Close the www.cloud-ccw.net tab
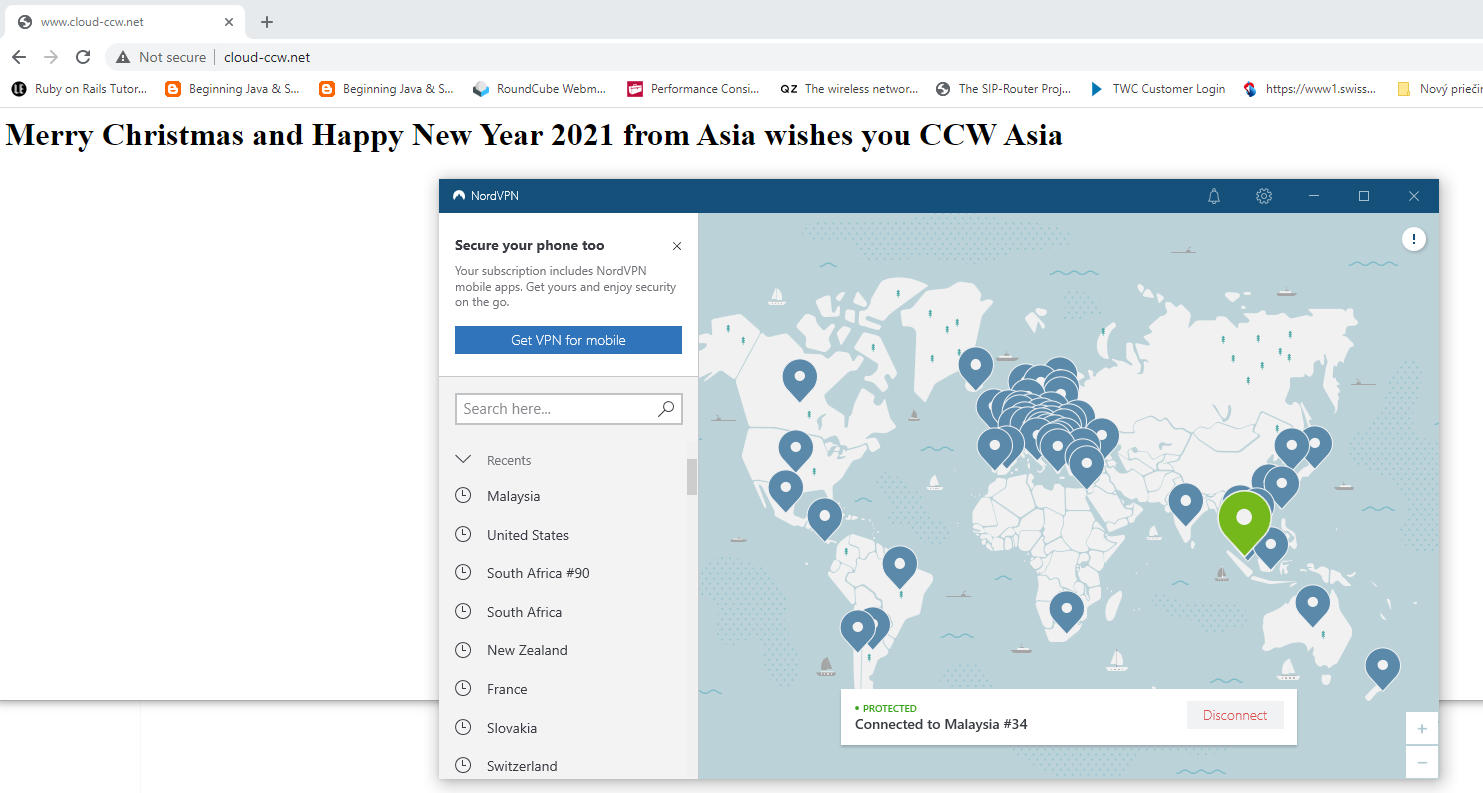The width and height of the screenshot is (1483, 793). 229,22
